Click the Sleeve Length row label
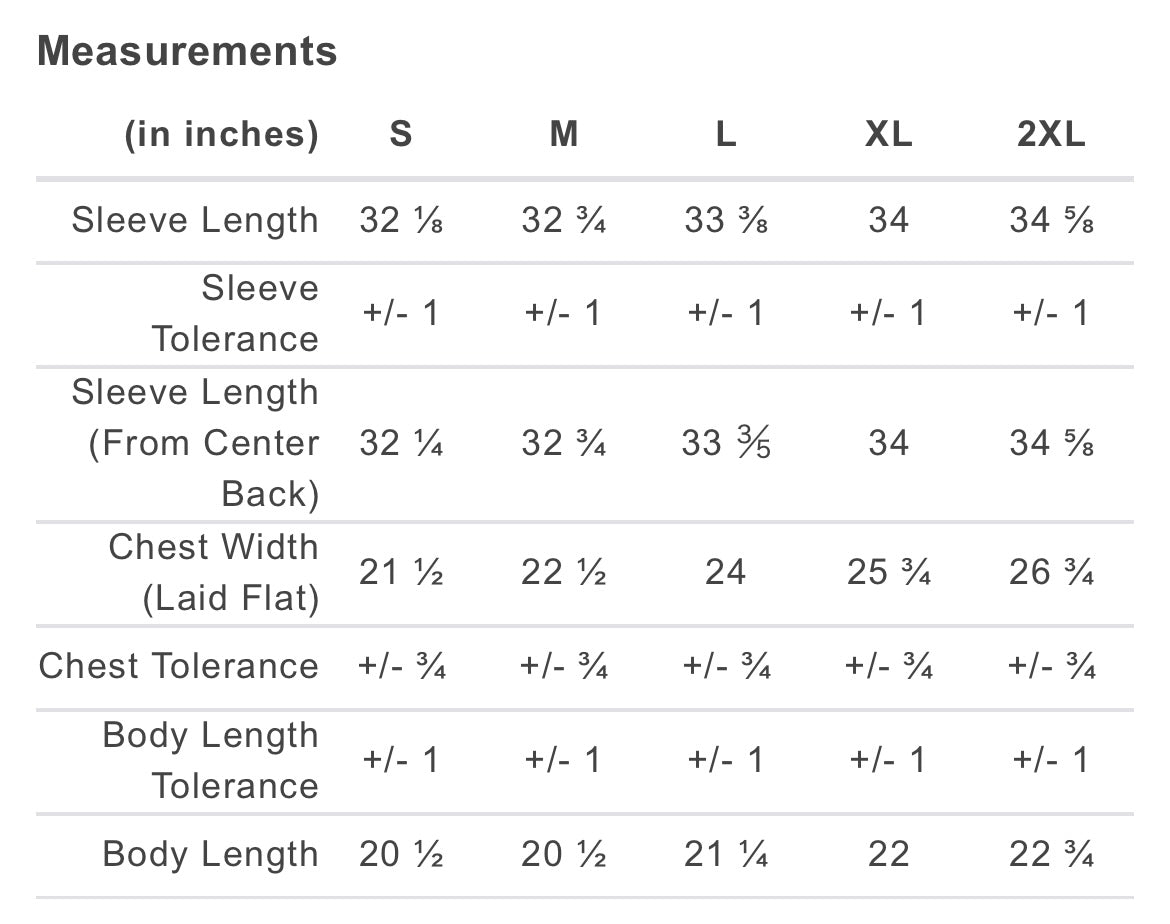Screen dimensions: 1170x924 (x=195, y=221)
